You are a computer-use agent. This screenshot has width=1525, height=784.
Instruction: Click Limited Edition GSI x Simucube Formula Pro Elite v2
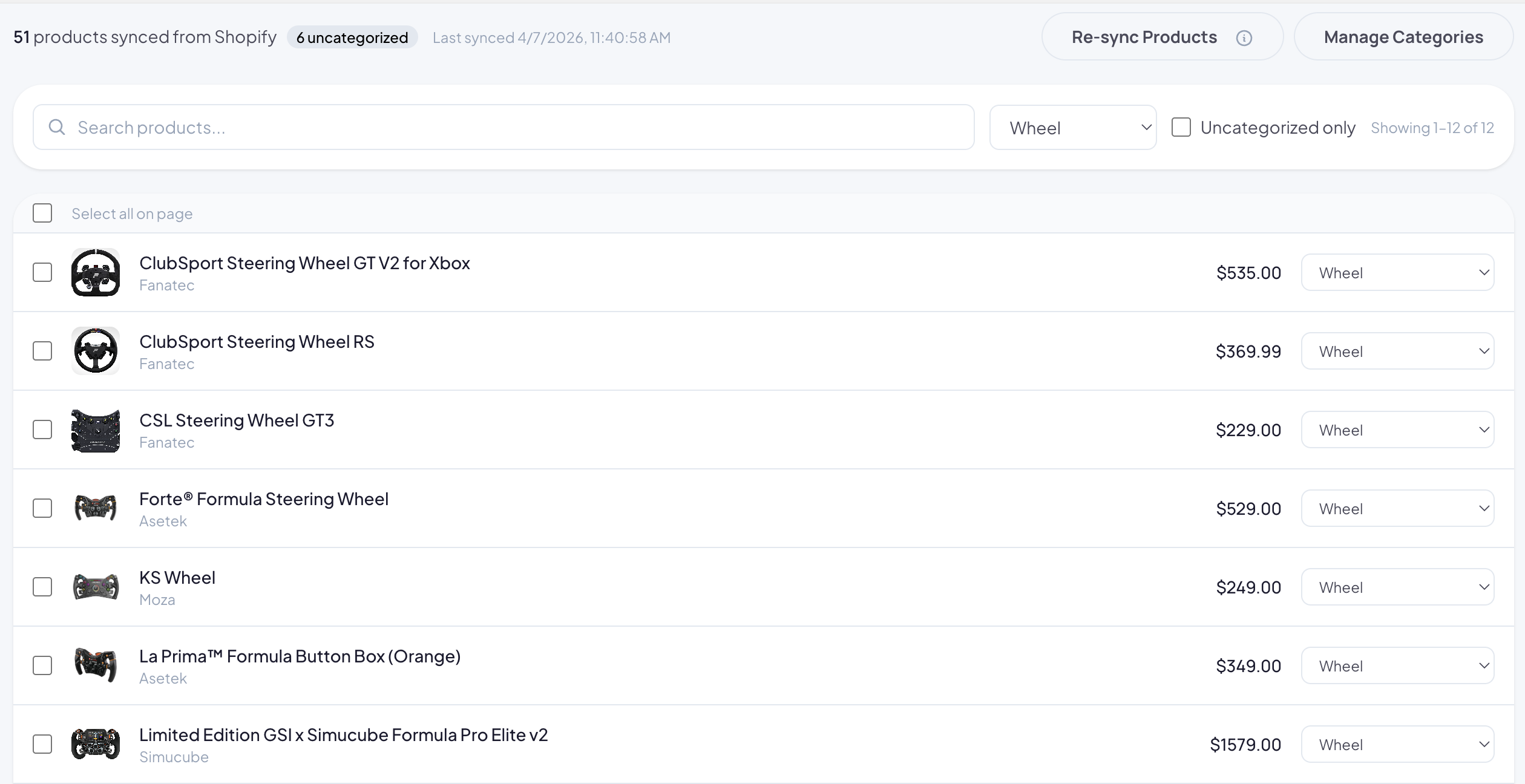[344, 735]
